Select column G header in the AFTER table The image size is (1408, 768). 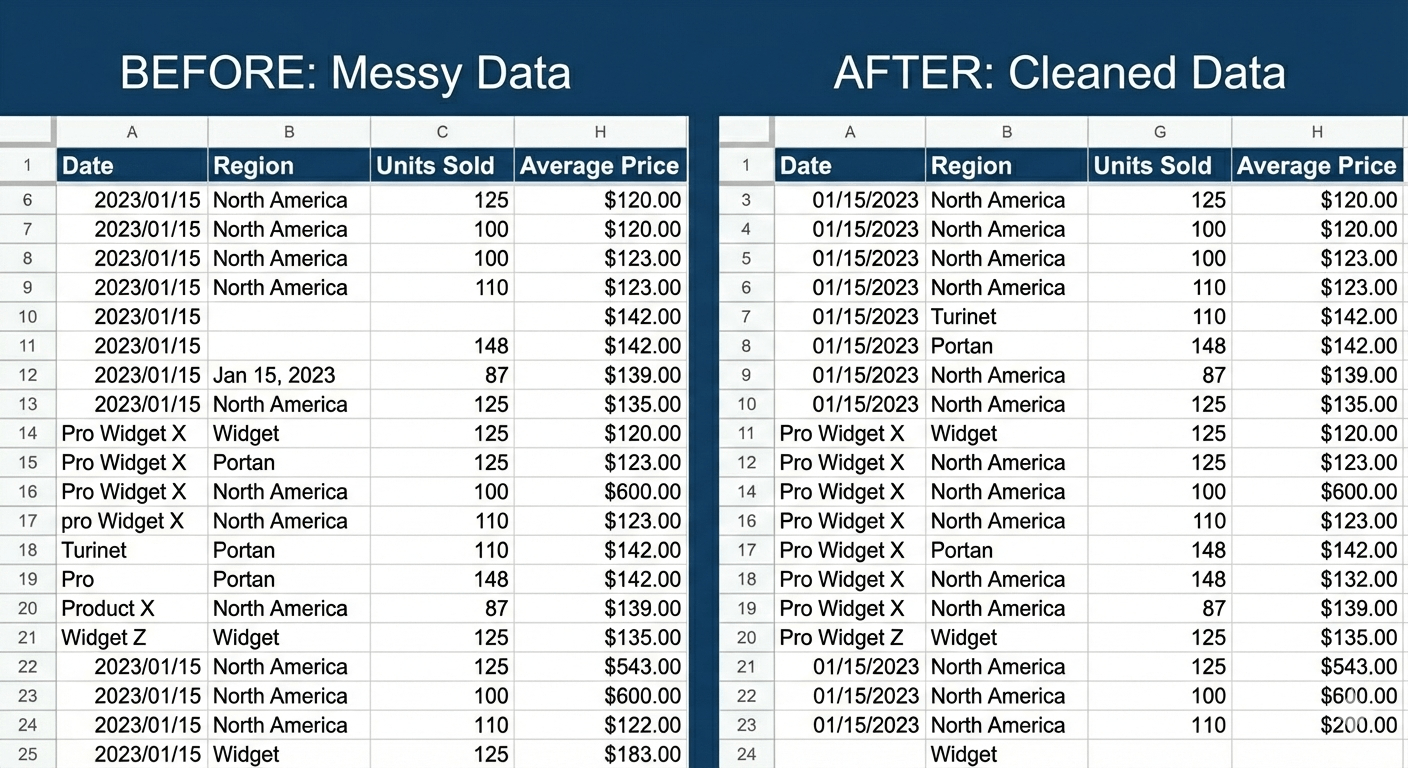point(1158,131)
